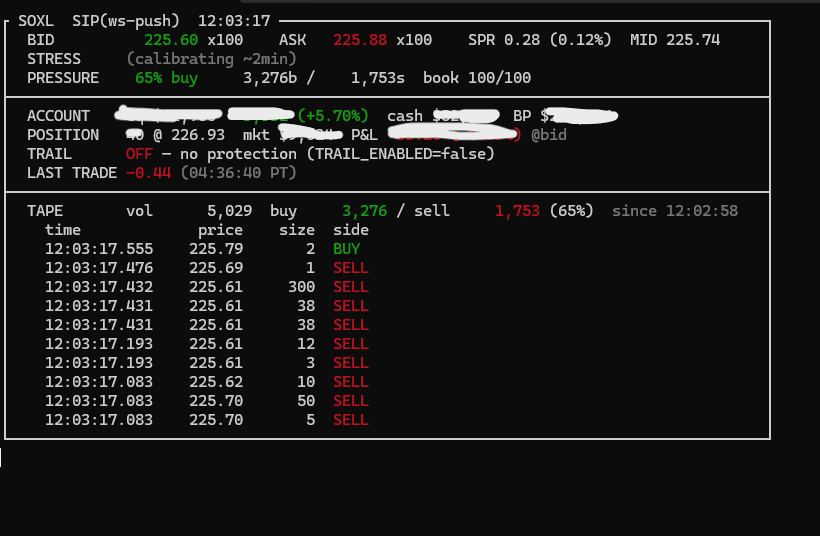Click the size 12 trade in tape
This screenshot has width=820, height=536.
coord(306,344)
